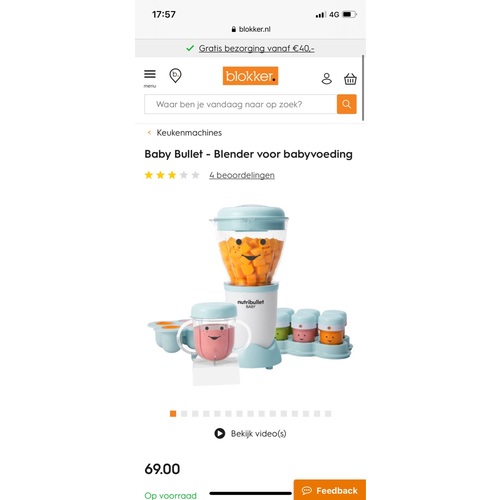Screen dimensions: 500x500
Task: Go back to Keukenmachines category
Action: click(x=189, y=133)
